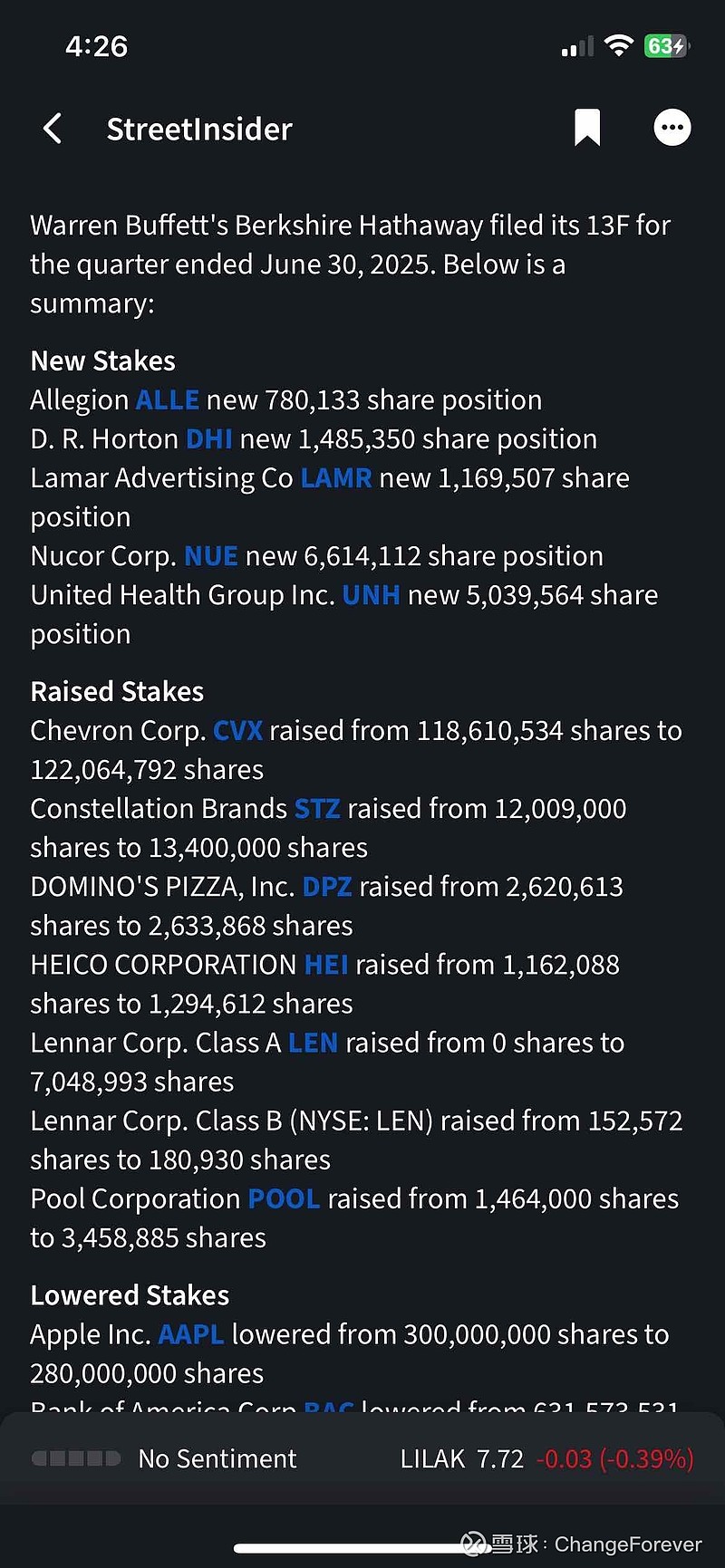Tap the STZ ticker symbol
This screenshot has width=725, height=1568.
pyautogui.click(x=317, y=808)
